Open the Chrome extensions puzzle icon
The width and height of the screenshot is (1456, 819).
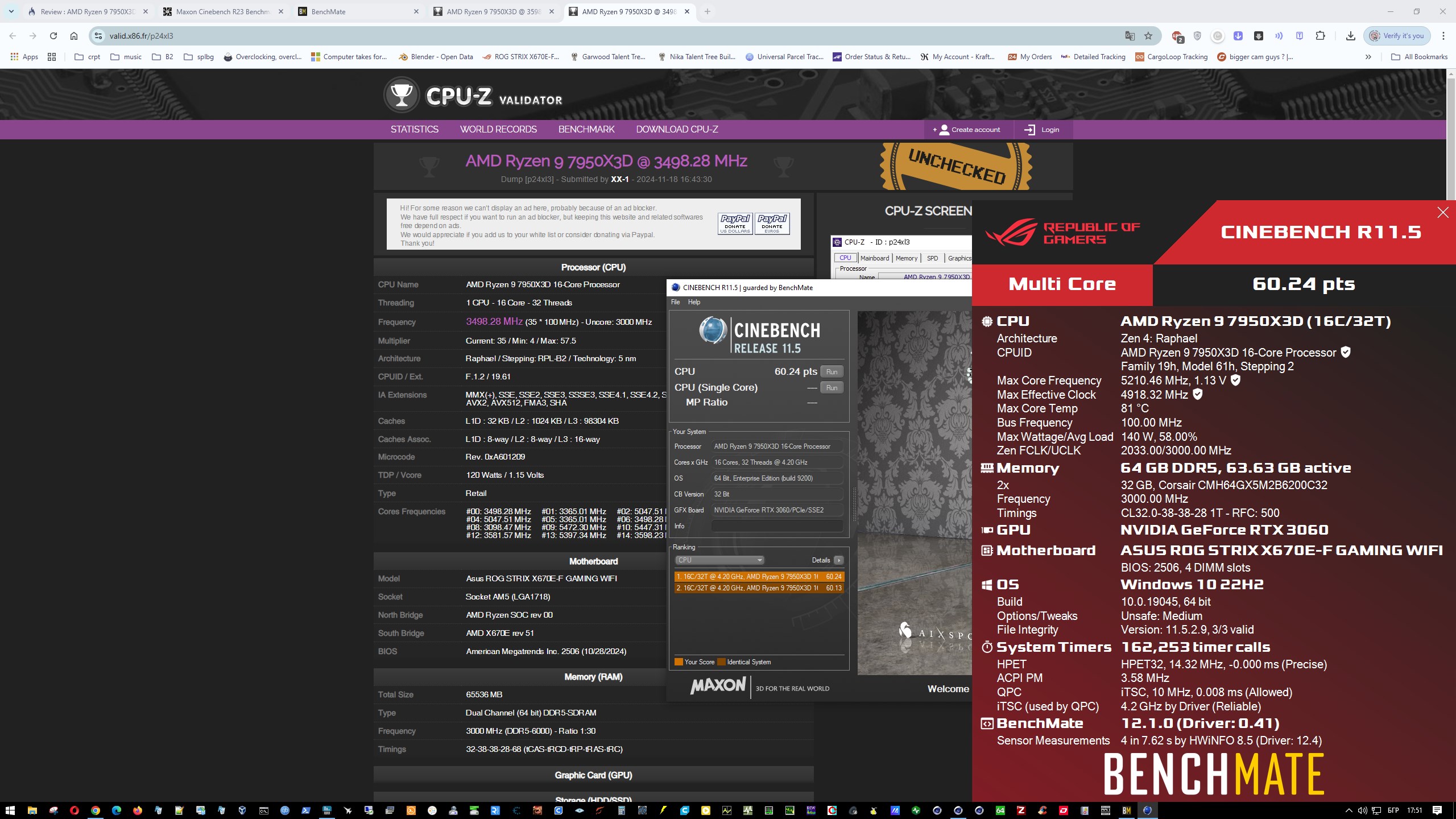coord(1320,36)
